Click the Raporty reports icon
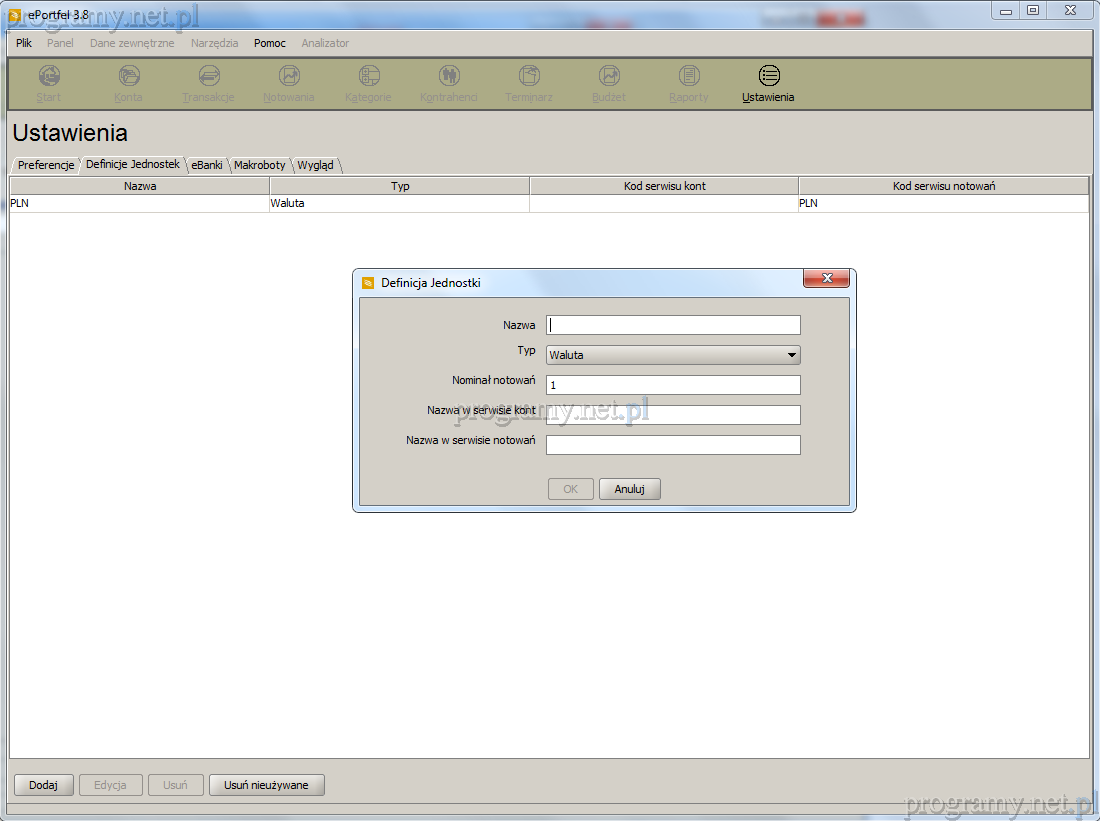Screen dimensions: 1100x821 pos(689,76)
